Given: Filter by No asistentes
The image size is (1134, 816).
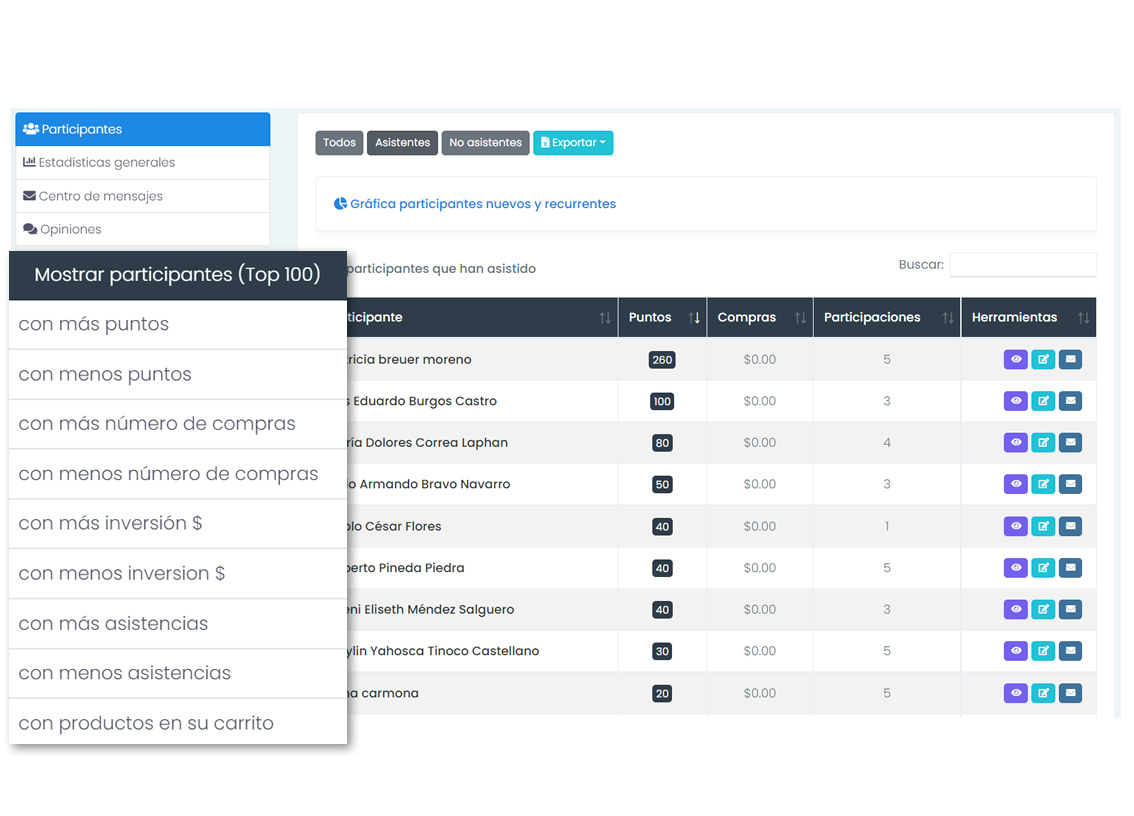Looking at the screenshot, I should (x=485, y=143).
